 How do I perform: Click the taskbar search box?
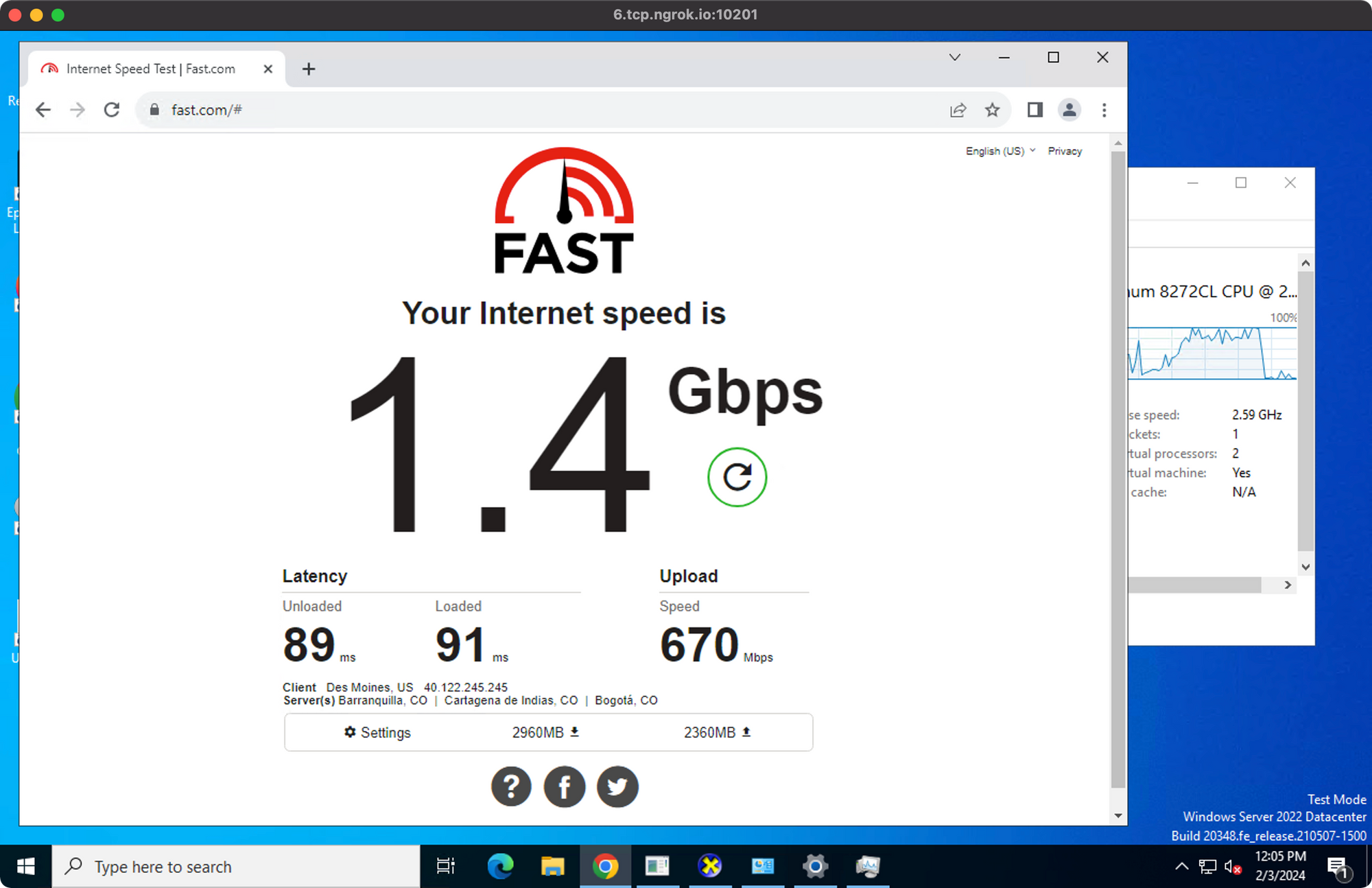point(236,867)
